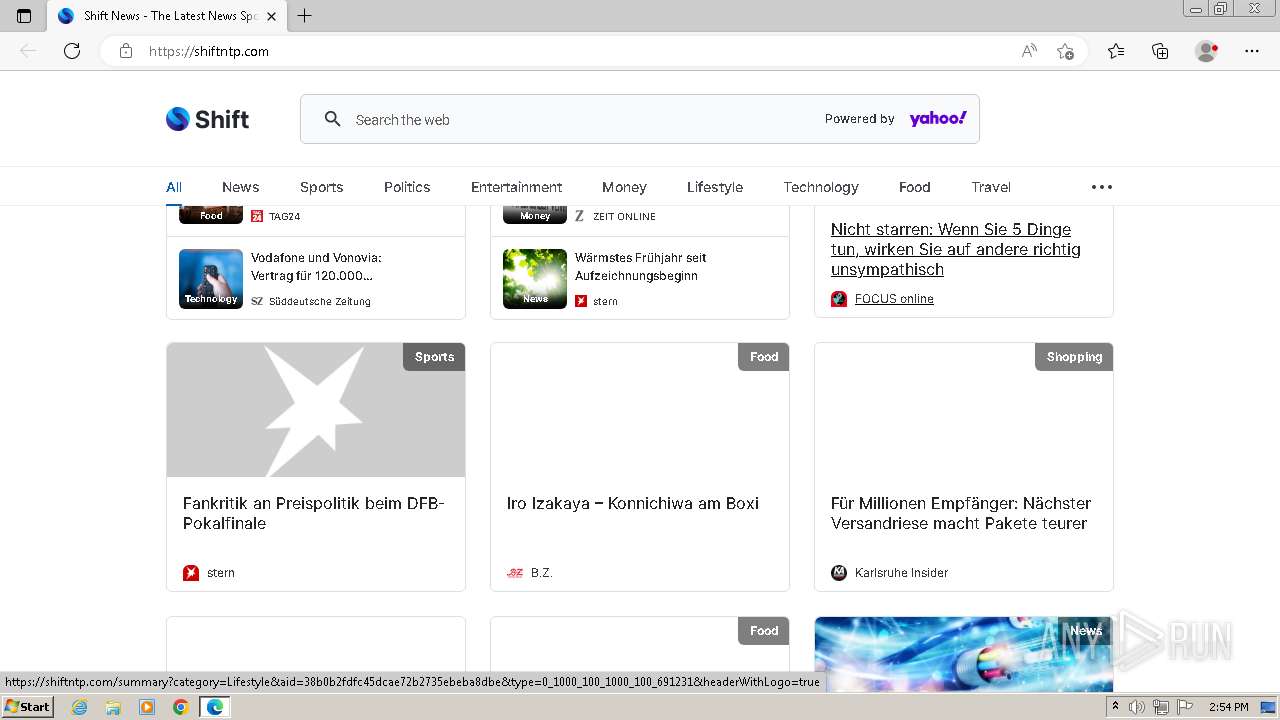1280x720 pixels.
Task: Switch to the Politics category
Action: point(407,187)
